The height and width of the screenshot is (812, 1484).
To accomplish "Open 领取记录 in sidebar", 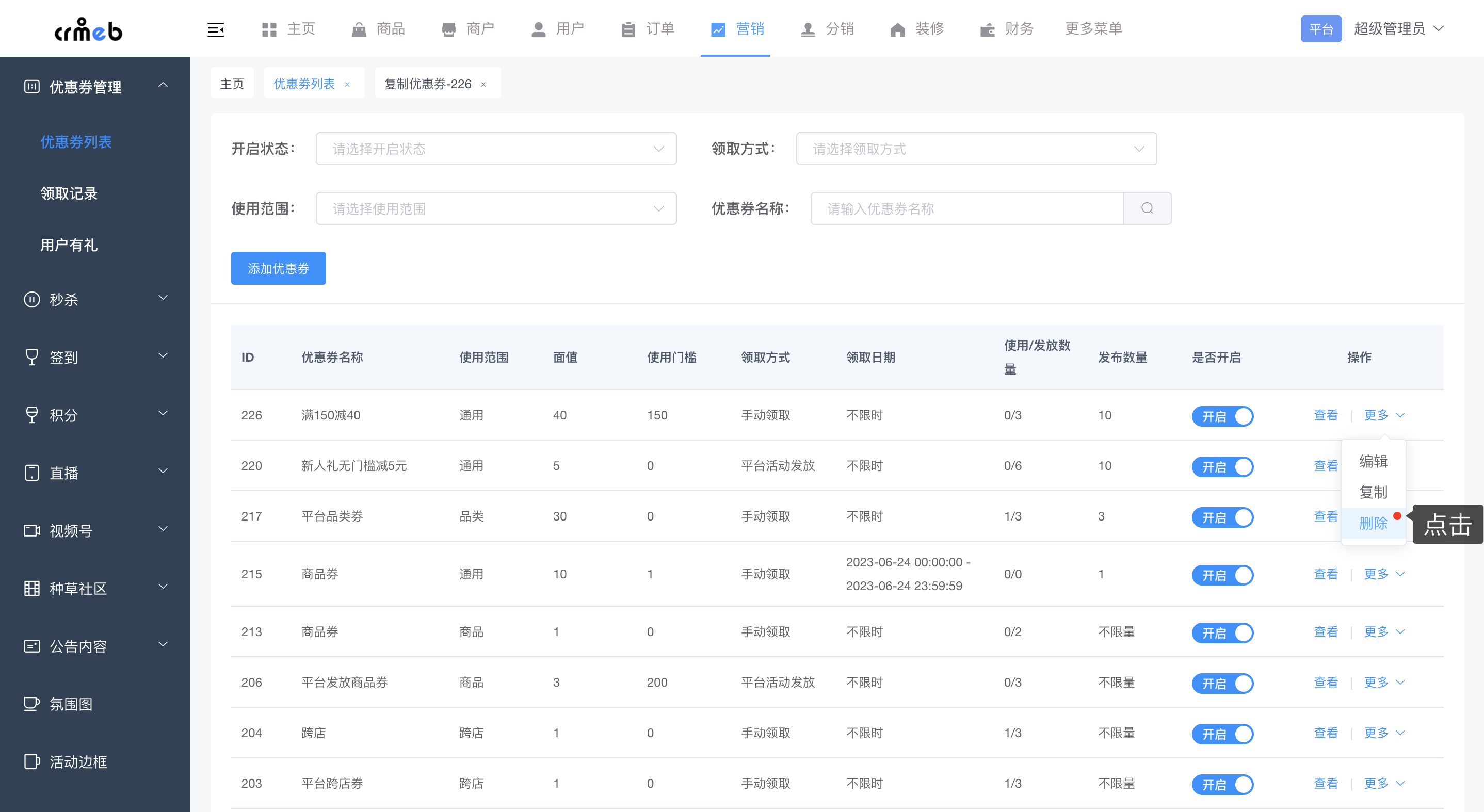I will point(69,193).
